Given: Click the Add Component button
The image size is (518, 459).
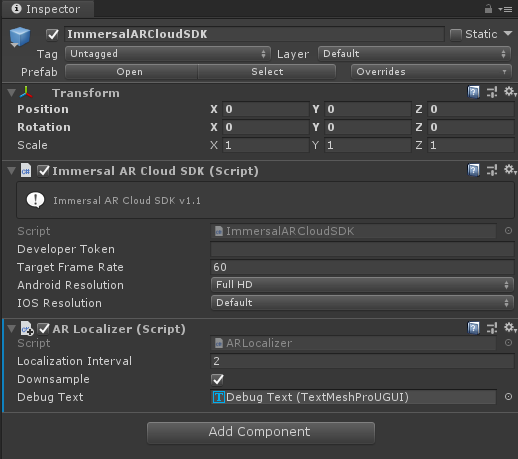Looking at the screenshot, I should coord(261,432).
